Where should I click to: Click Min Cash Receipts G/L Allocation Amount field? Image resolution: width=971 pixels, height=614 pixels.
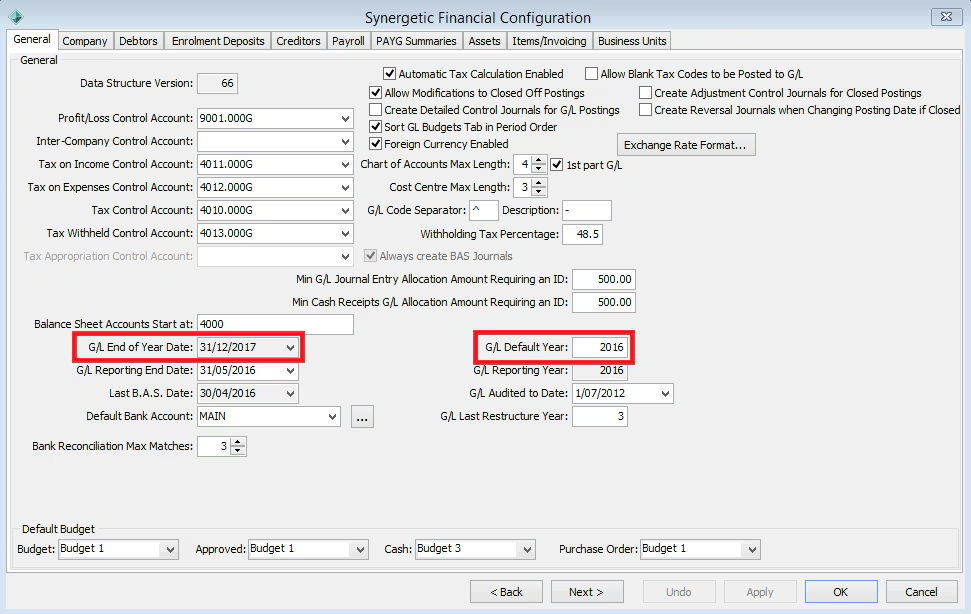[x=604, y=302]
